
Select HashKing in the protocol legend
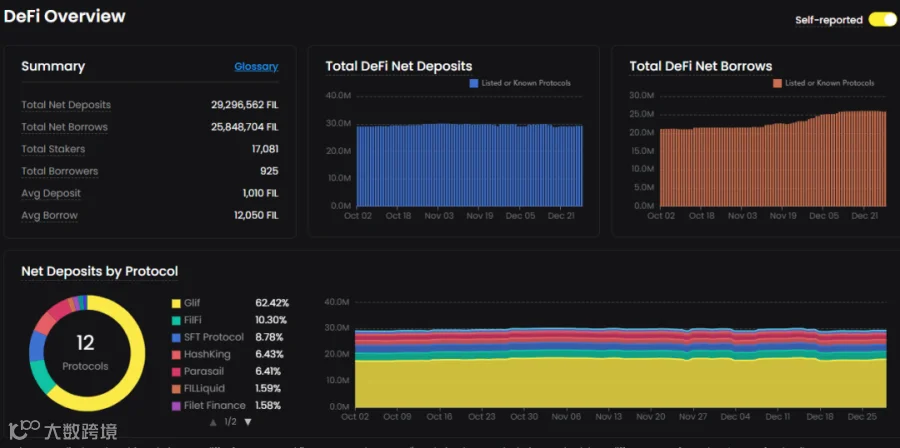[207, 354]
